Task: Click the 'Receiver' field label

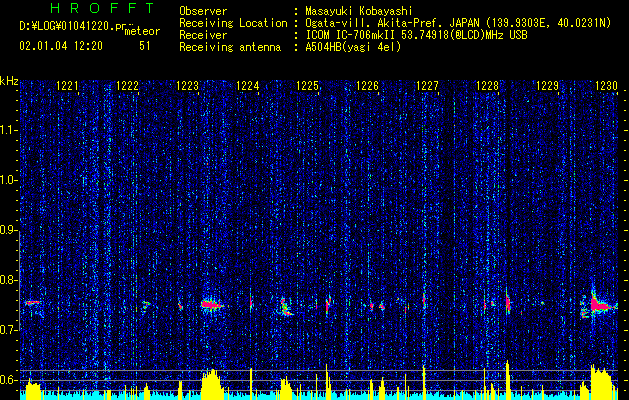Action: click(203, 35)
